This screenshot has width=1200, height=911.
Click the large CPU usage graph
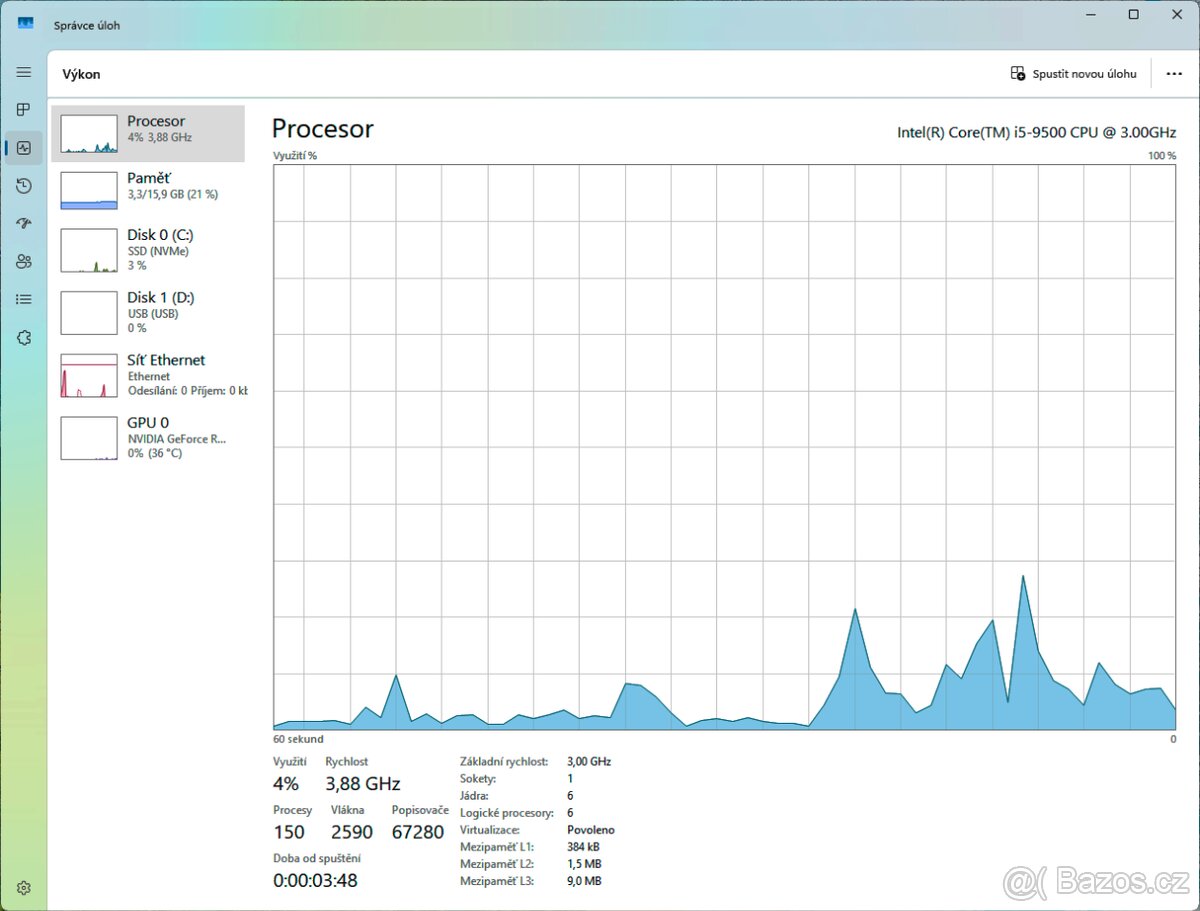point(725,446)
